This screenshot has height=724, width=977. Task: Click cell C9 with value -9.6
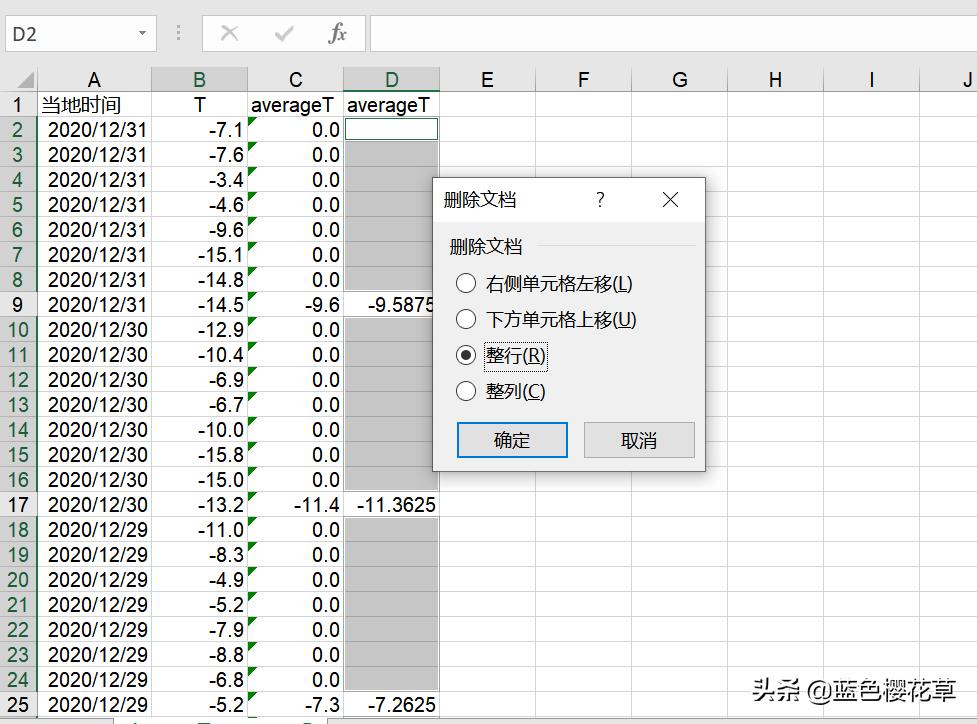coord(295,305)
